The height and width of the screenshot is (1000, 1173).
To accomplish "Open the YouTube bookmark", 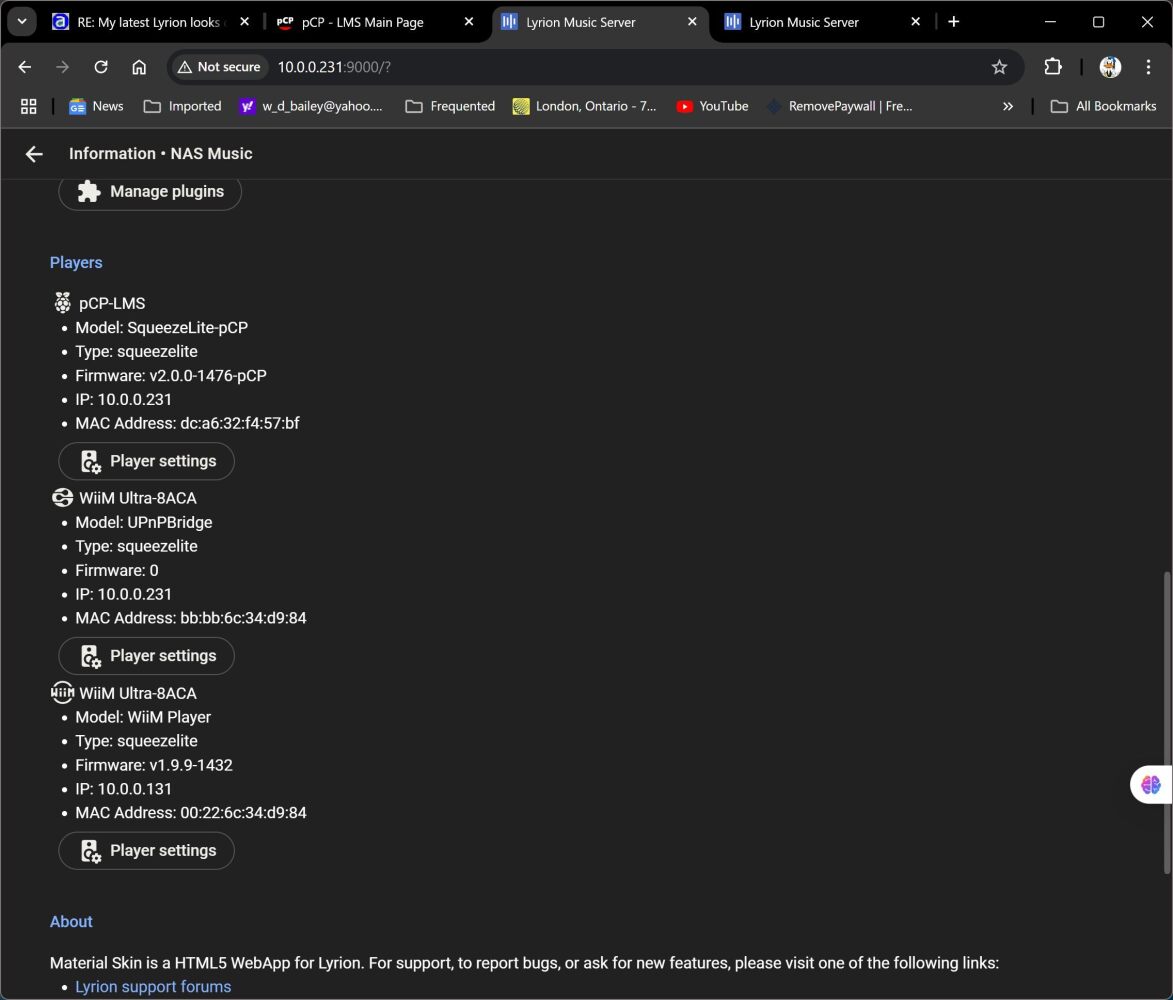I will [713, 106].
